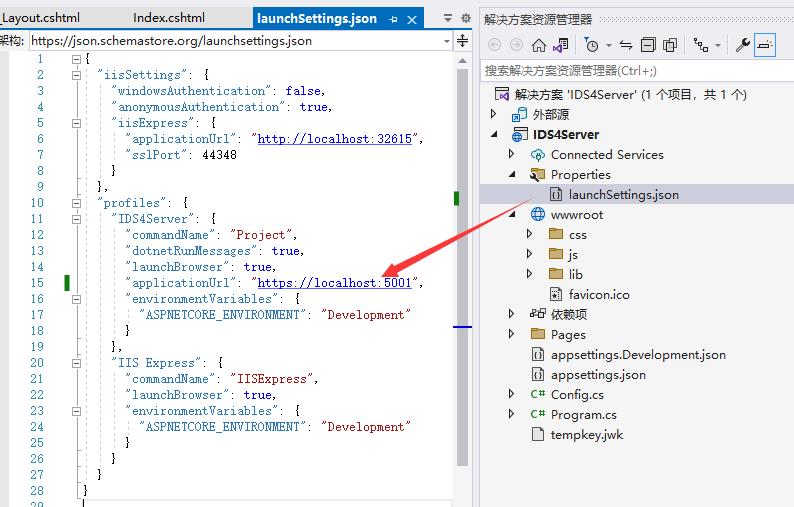Image resolution: width=794 pixels, height=507 pixels.
Task: Toggle the Preview Selected Items button
Action: tap(765, 45)
